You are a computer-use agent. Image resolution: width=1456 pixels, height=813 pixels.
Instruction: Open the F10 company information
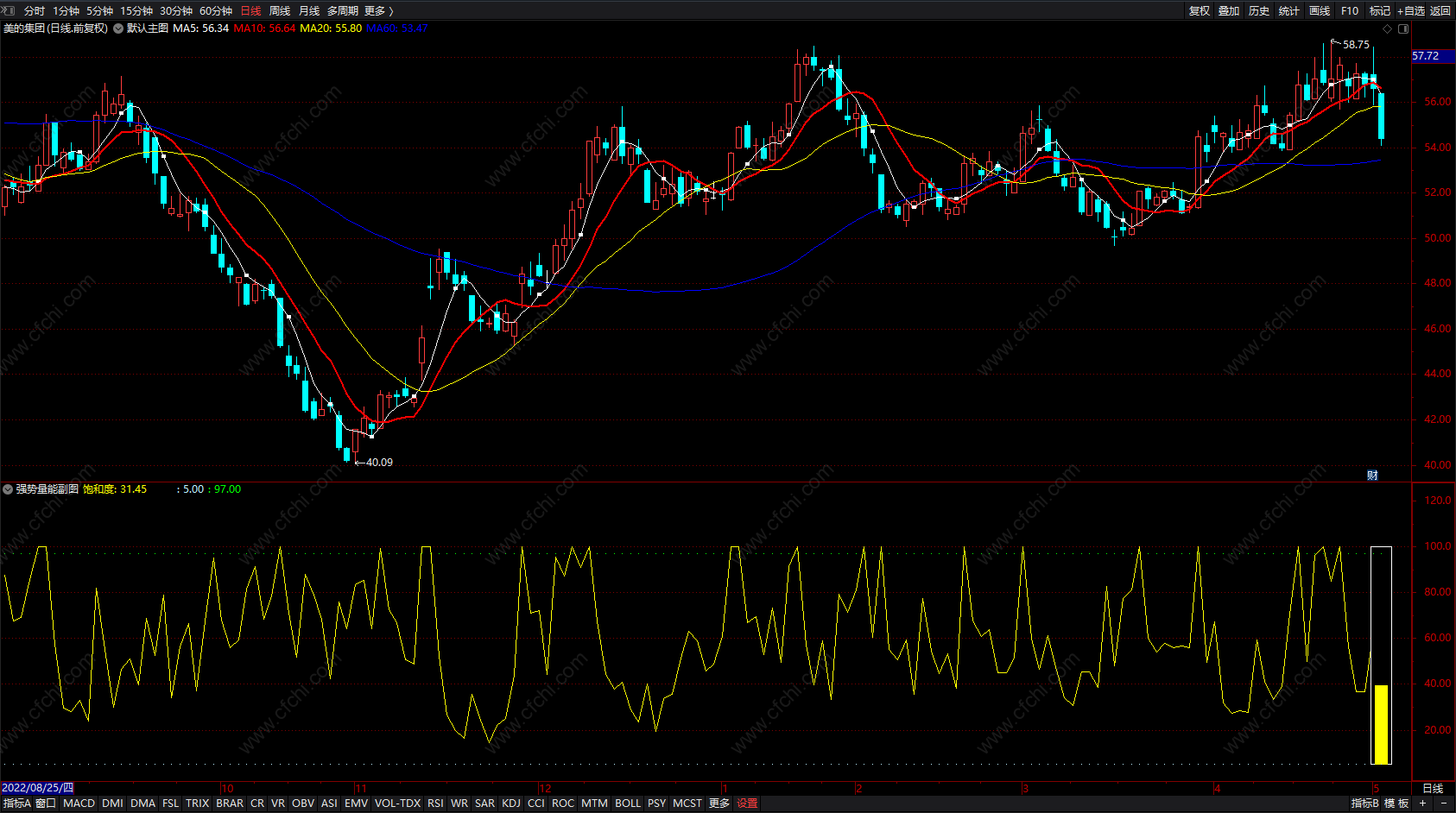tap(1349, 10)
